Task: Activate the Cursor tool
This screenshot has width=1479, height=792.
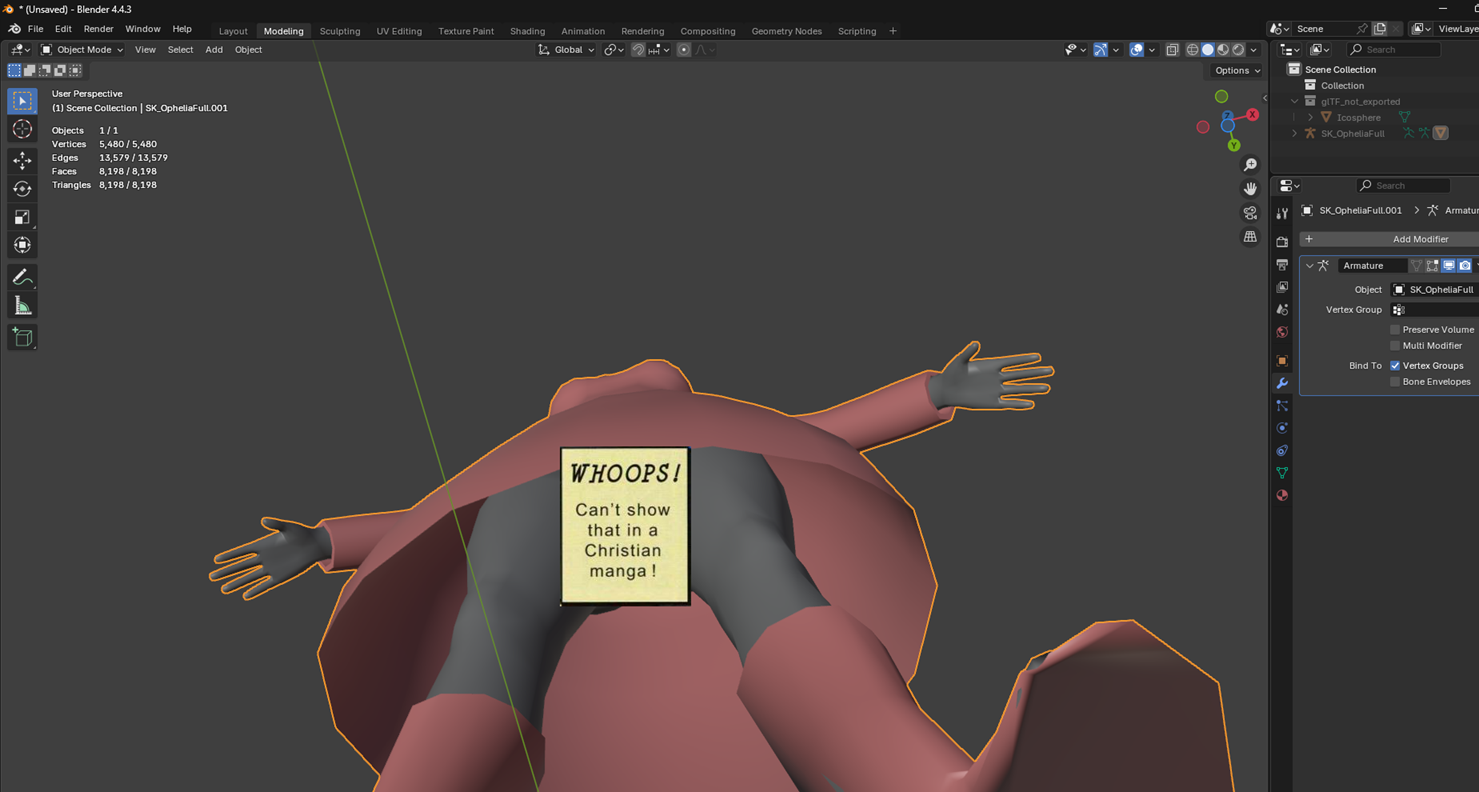Action: pos(22,129)
